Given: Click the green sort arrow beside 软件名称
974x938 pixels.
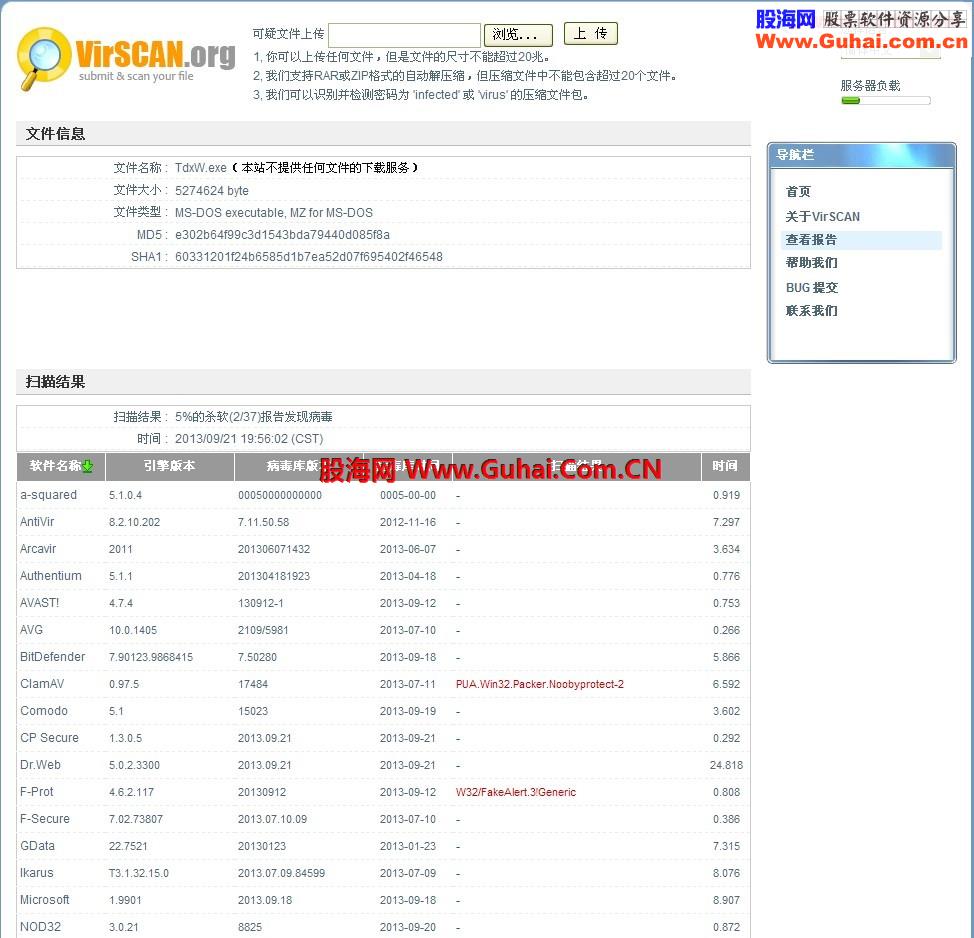Looking at the screenshot, I should [x=88, y=466].
